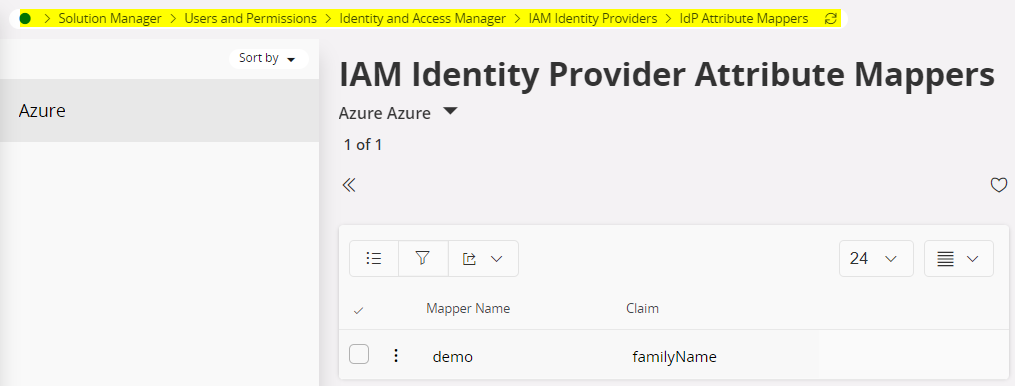Expand the Azure Azure record dropdown arrow

451,111
